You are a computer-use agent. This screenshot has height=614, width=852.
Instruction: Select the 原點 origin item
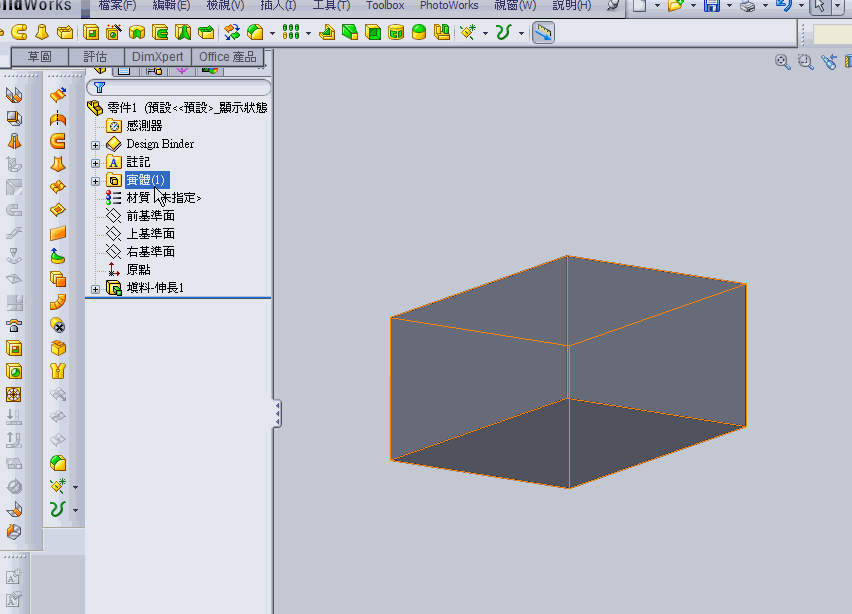coord(128,270)
